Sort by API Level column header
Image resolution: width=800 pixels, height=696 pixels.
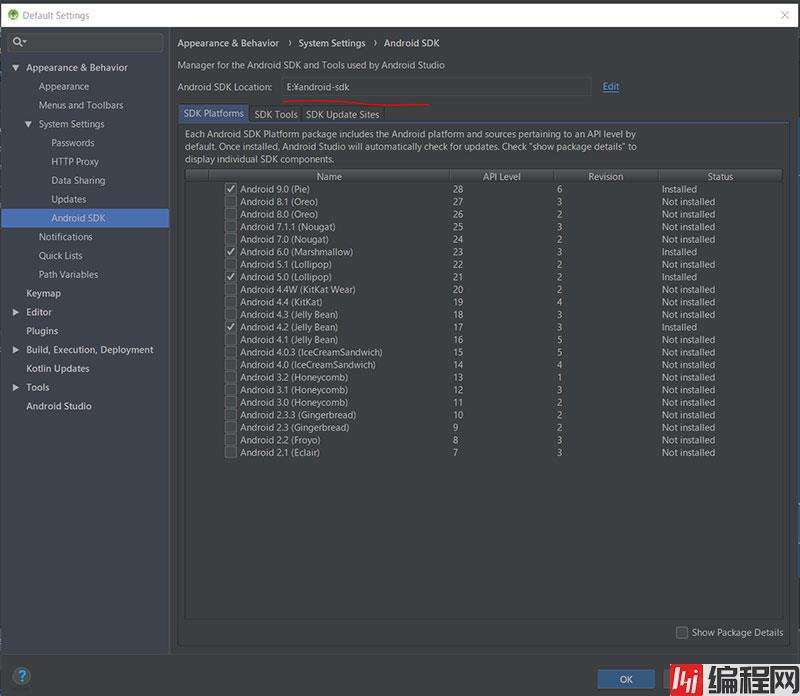coord(502,176)
